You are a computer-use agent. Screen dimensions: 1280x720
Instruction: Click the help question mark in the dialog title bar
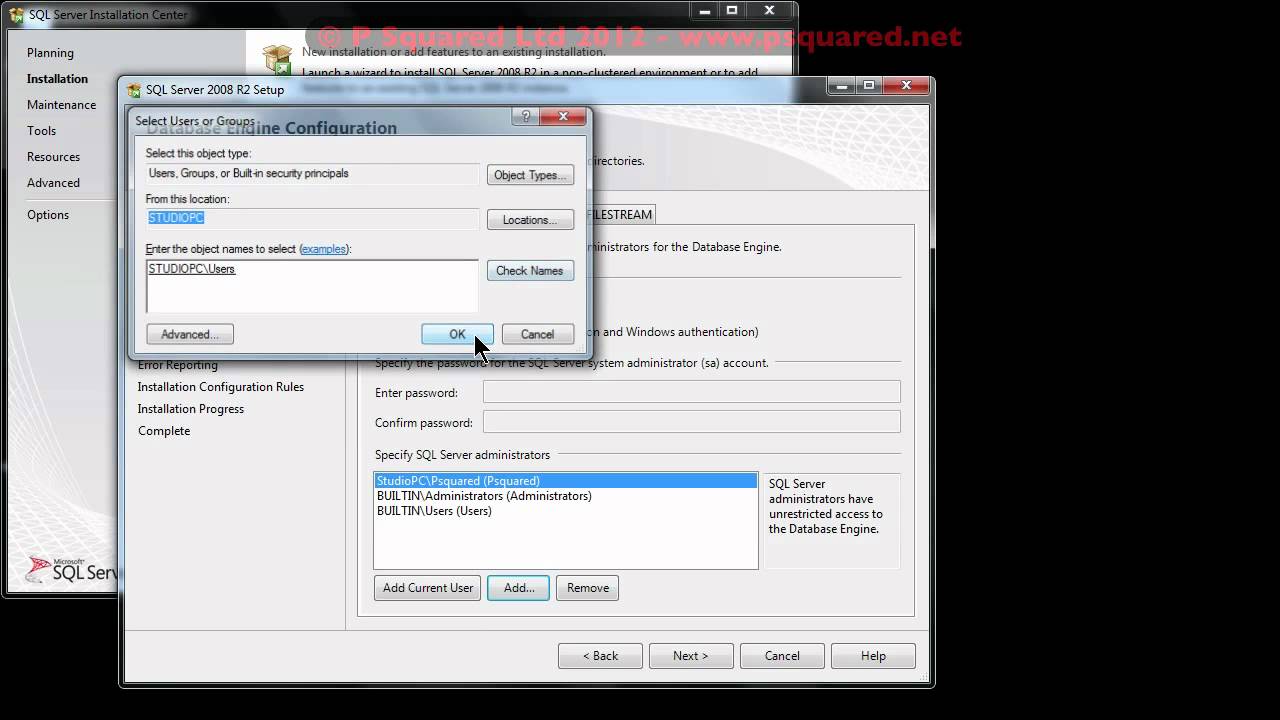526,117
